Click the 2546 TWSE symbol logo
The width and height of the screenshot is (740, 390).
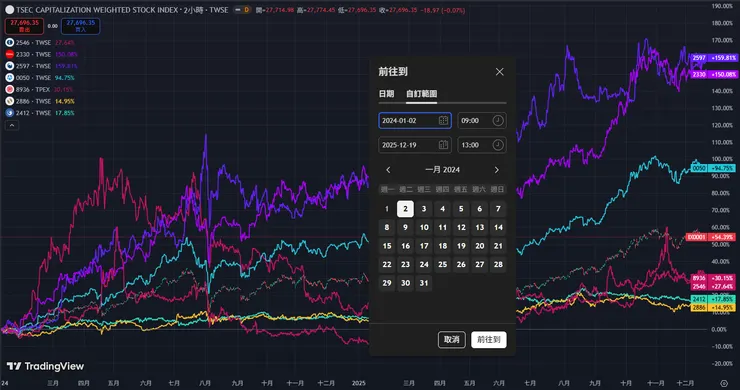click(x=9, y=42)
